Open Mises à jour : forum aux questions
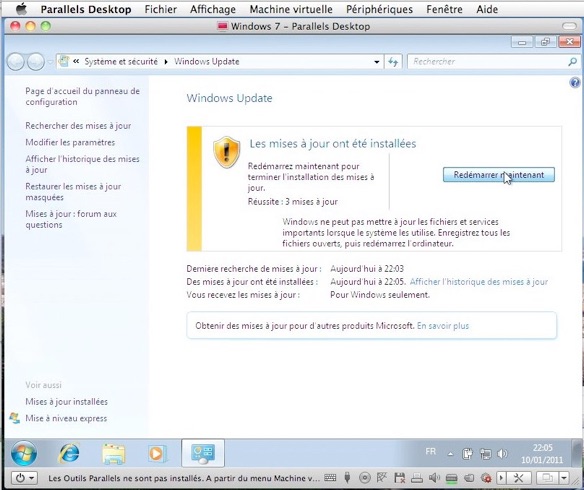Screen dimensions: 584x490 [71, 219]
